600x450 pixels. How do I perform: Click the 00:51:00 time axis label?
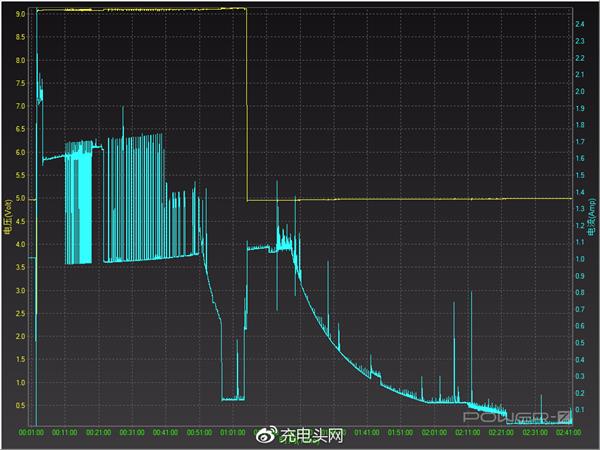200,433
